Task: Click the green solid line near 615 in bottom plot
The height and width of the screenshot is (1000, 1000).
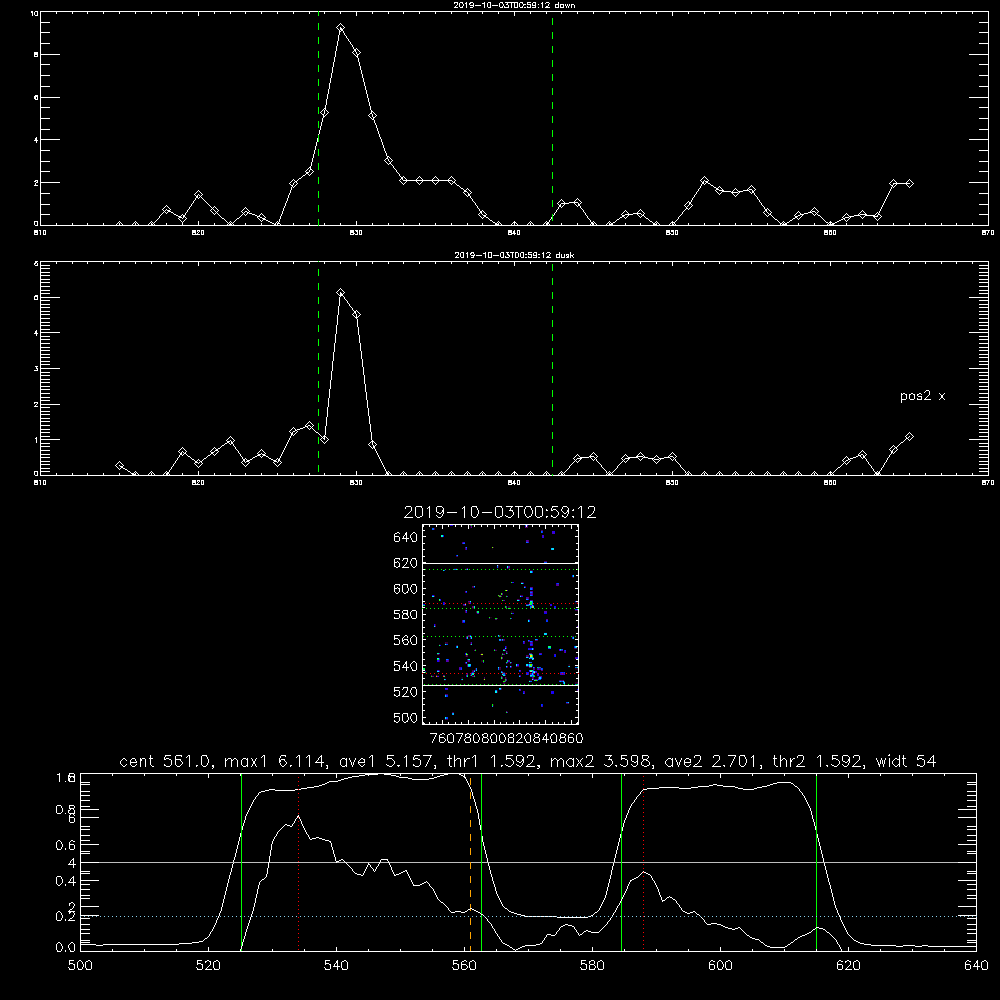Action: pyautogui.click(x=816, y=862)
